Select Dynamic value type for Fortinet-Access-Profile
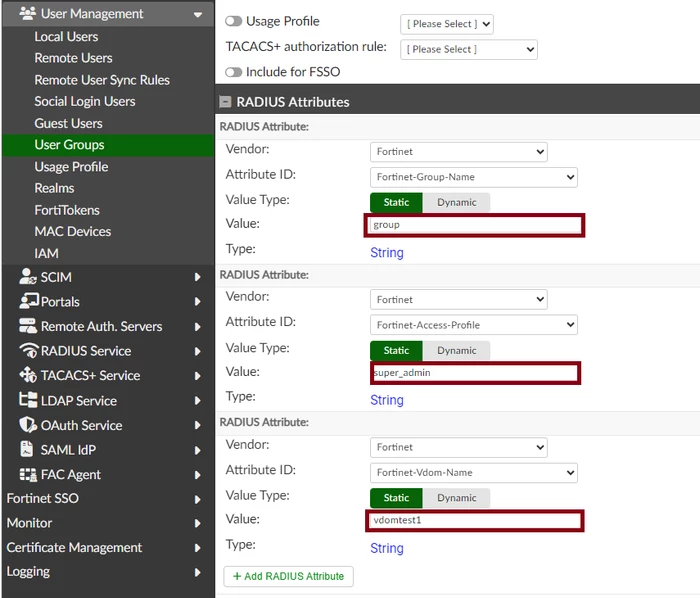 point(456,351)
